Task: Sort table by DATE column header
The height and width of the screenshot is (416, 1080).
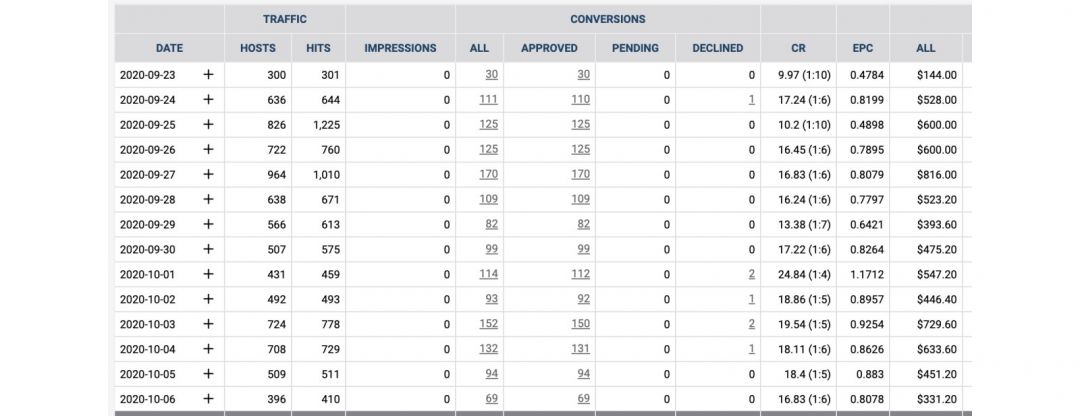Action: click(x=169, y=48)
